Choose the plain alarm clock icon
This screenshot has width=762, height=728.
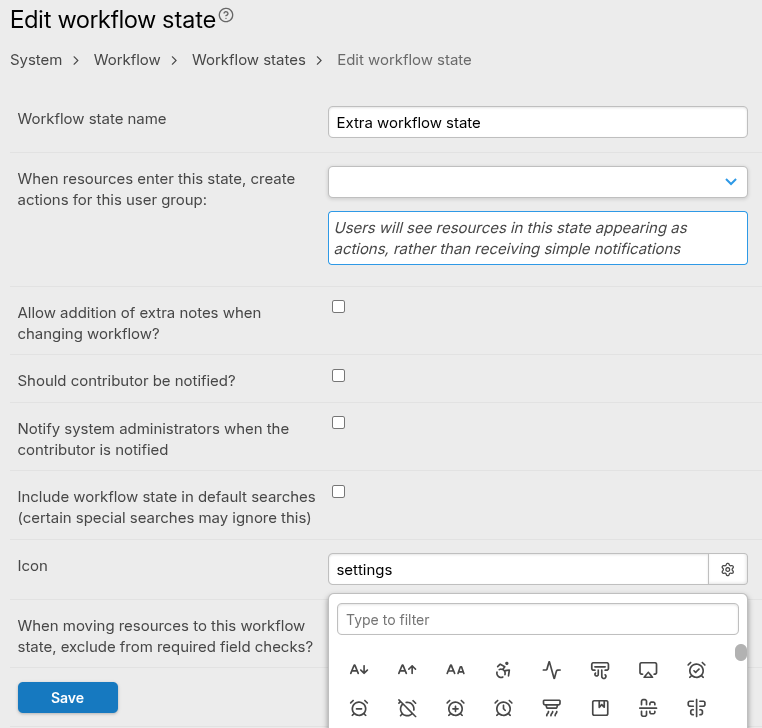point(503,708)
